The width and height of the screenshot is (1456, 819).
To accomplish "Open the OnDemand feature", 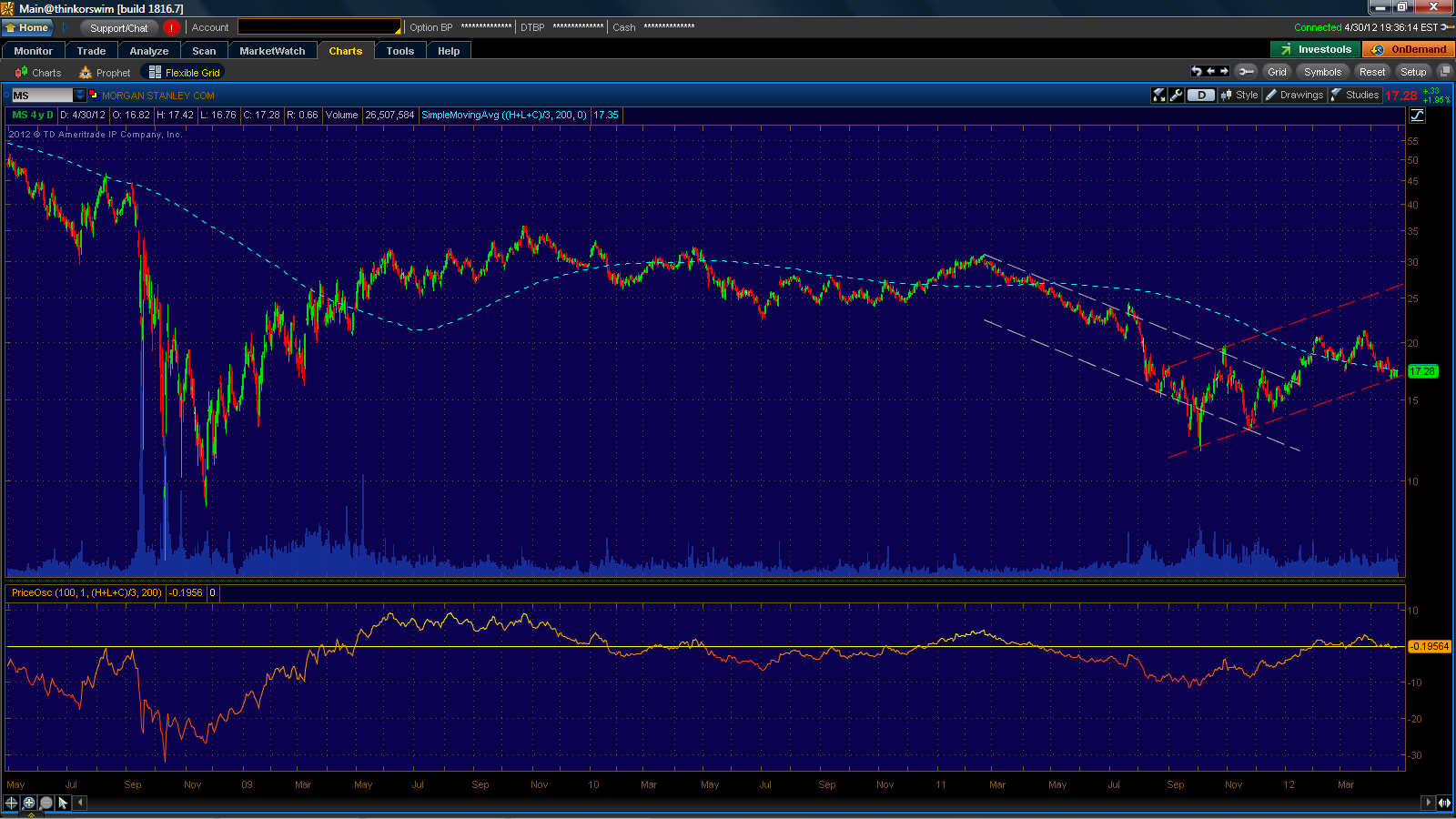I will (1409, 49).
